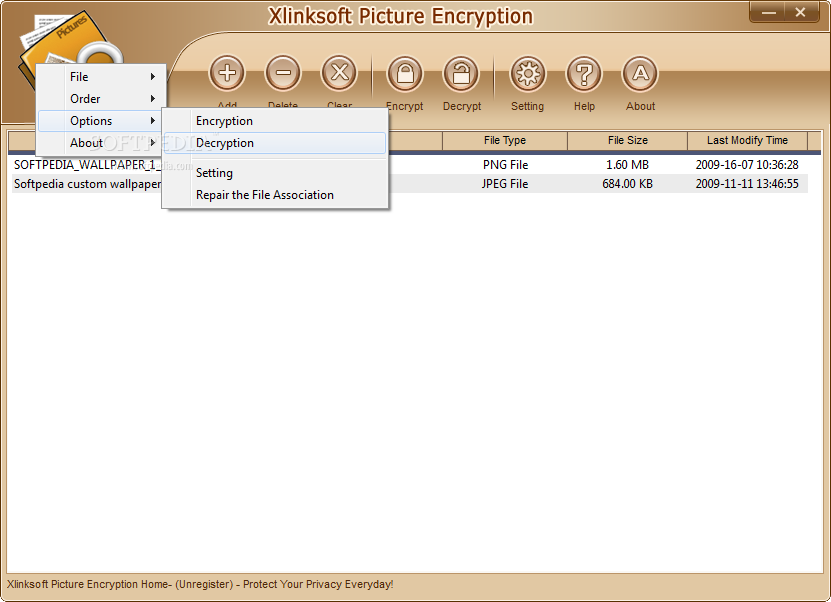Click the Decrypt label under the open padlock
The height and width of the screenshot is (602, 831).
pyautogui.click(x=462, y=106)
